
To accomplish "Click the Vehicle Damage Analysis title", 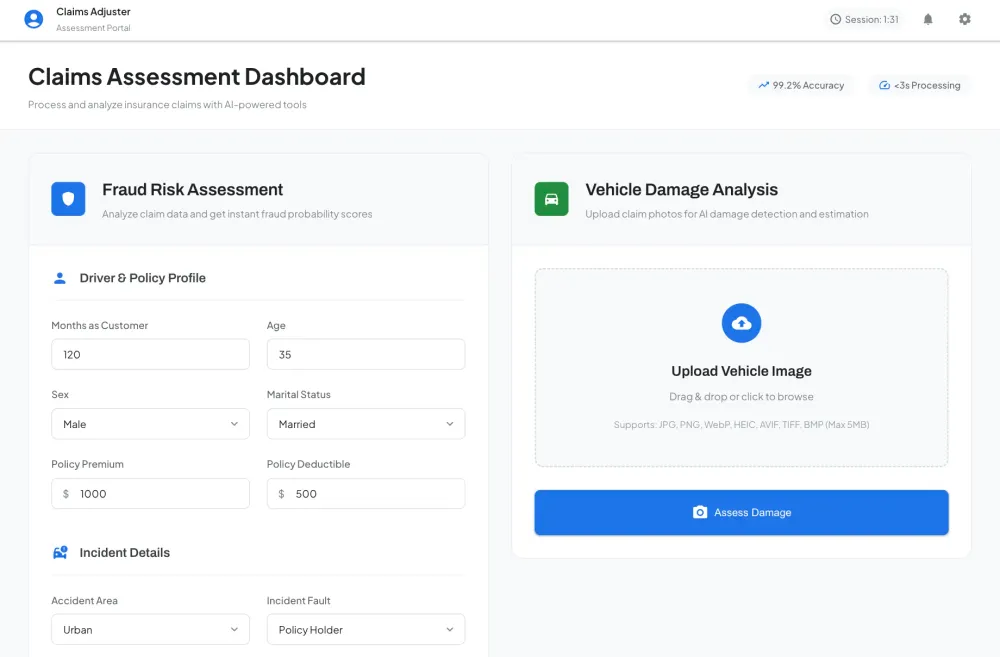I will click(x=682, y=189).
